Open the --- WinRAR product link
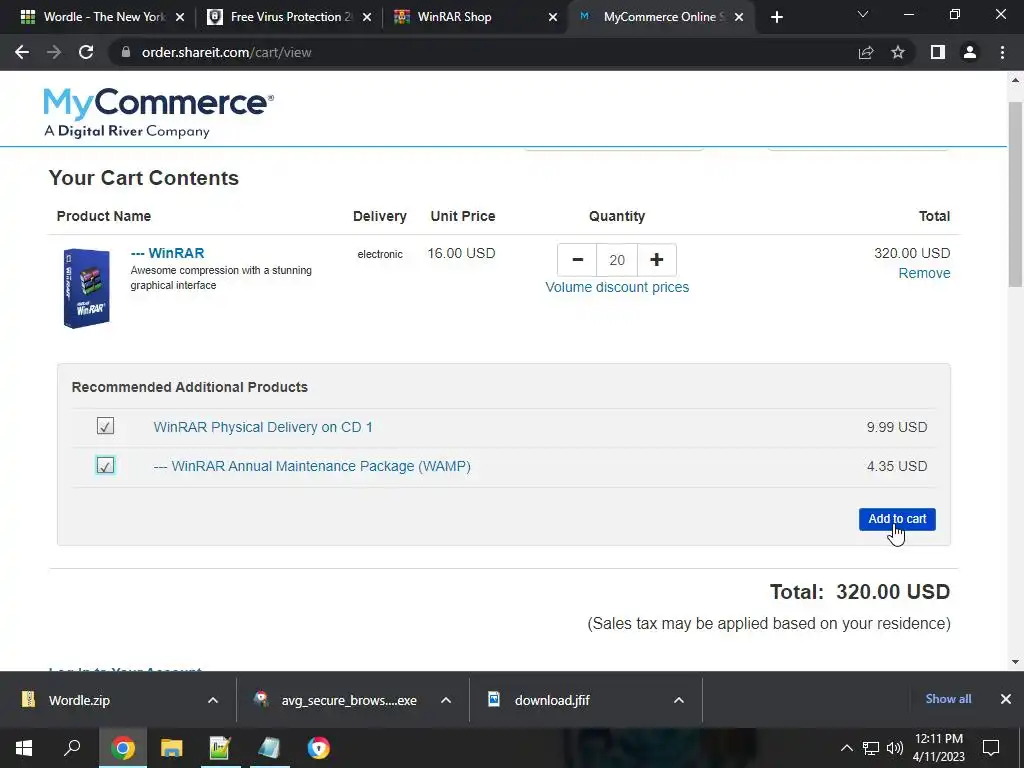 pyautogui.click(x=167, y=253)
